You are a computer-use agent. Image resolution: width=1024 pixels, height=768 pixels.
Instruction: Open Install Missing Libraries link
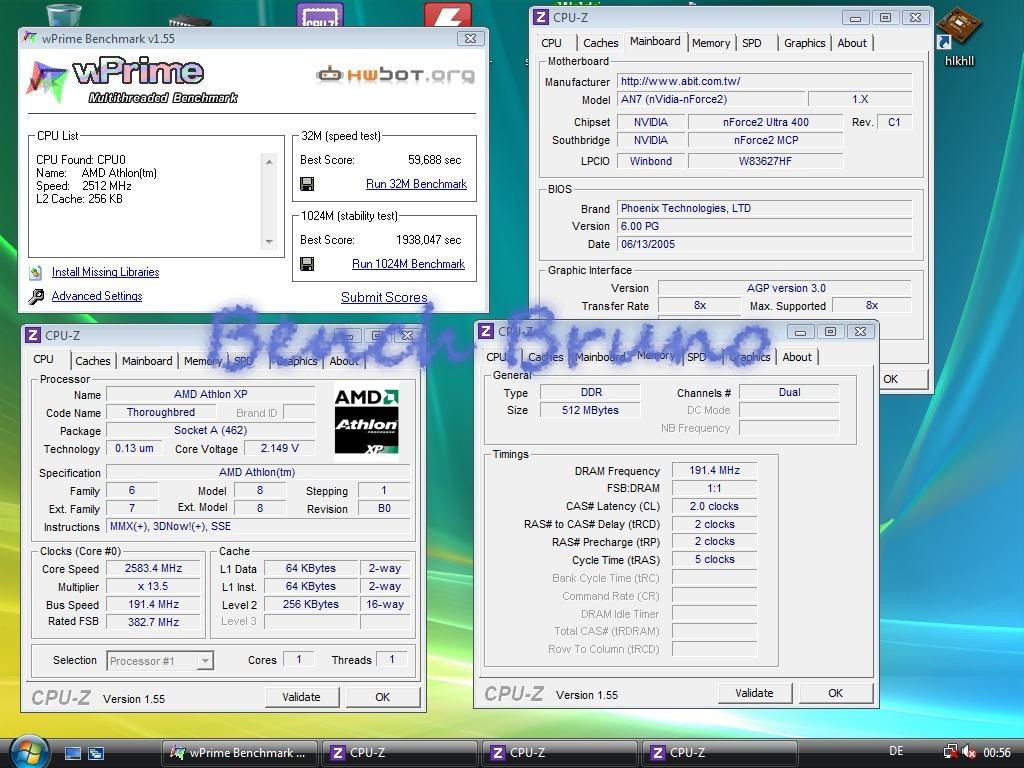[x=105, y=272]
